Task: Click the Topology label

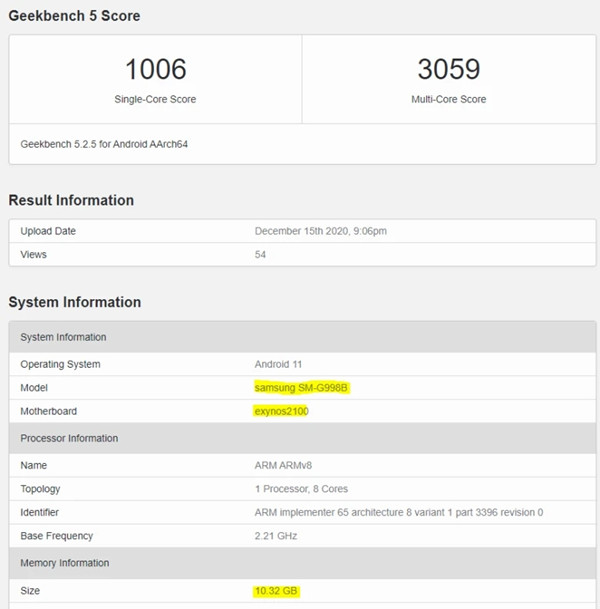Action: (40, 489)
